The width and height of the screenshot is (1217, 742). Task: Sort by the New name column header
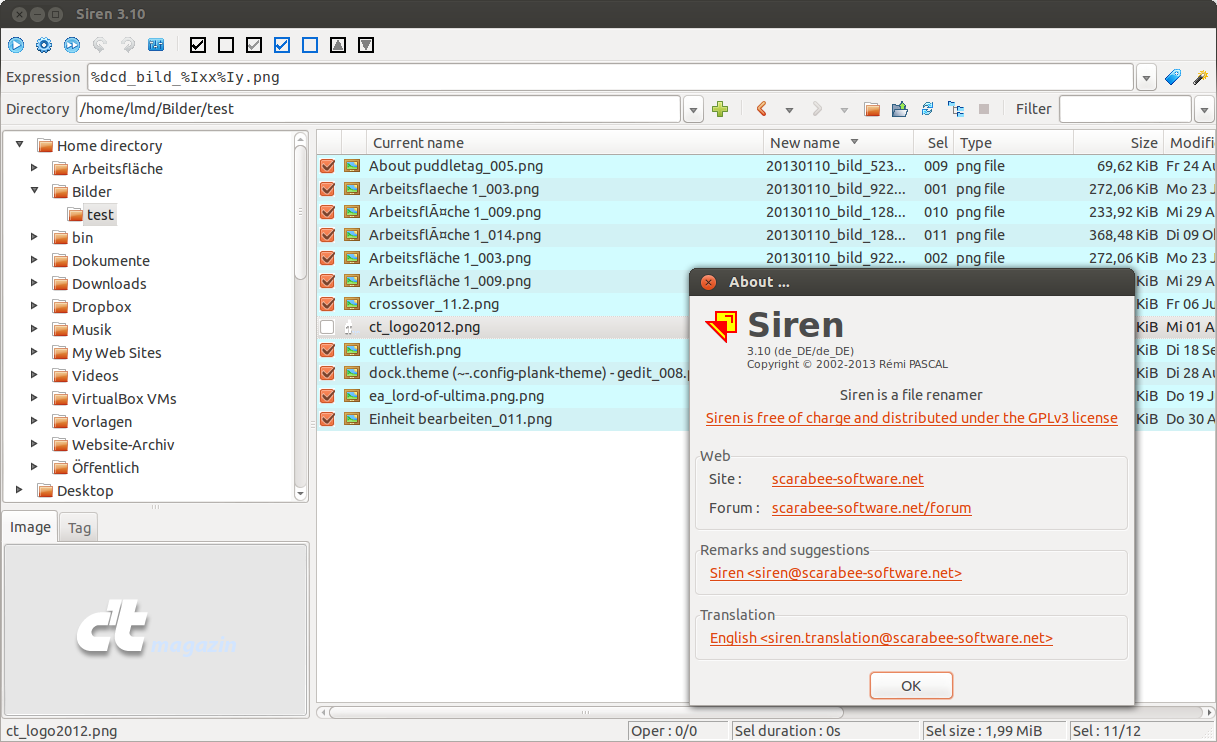pos(805,143)
